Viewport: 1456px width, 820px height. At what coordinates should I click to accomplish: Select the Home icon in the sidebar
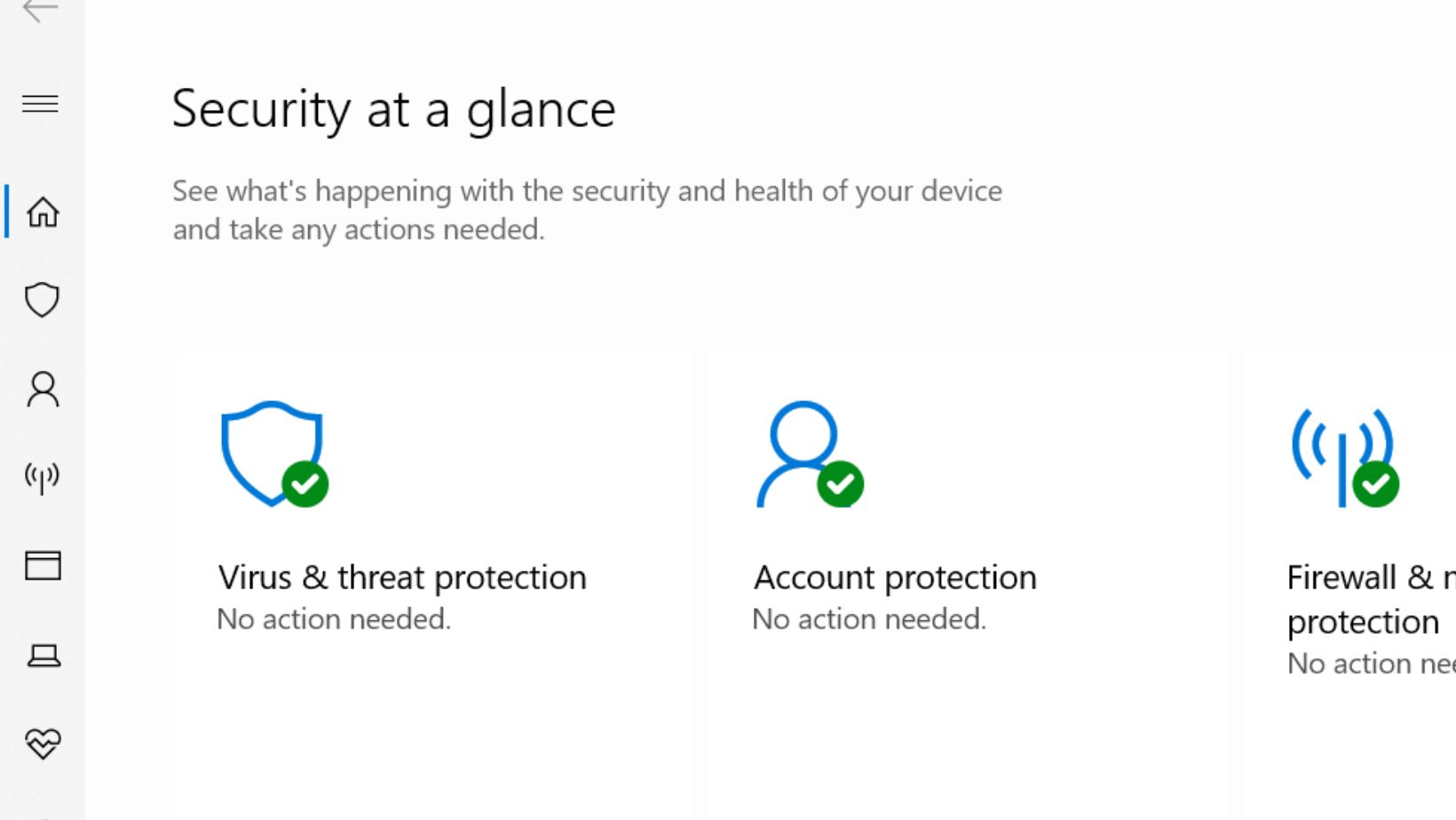pyautogui.click(x=43, y=212)
